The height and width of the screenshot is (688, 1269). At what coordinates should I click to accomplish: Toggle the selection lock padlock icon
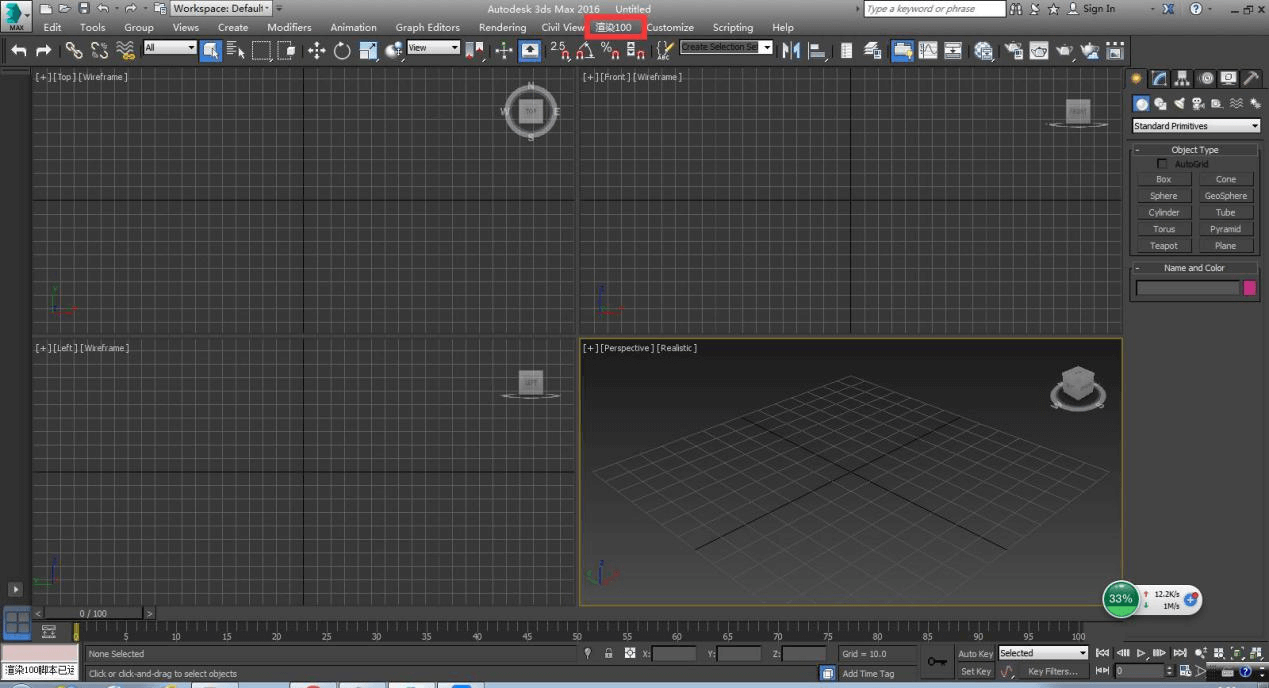608,654
